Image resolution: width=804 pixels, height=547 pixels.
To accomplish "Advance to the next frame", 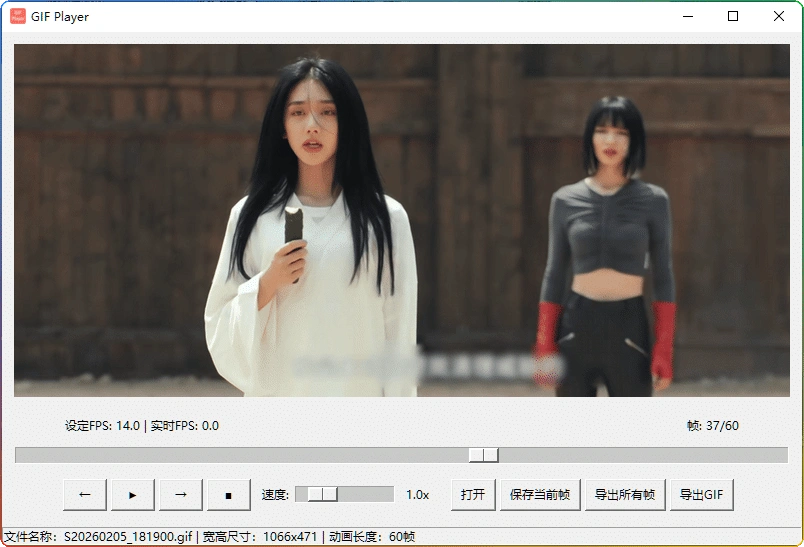I will pos(180,495).
